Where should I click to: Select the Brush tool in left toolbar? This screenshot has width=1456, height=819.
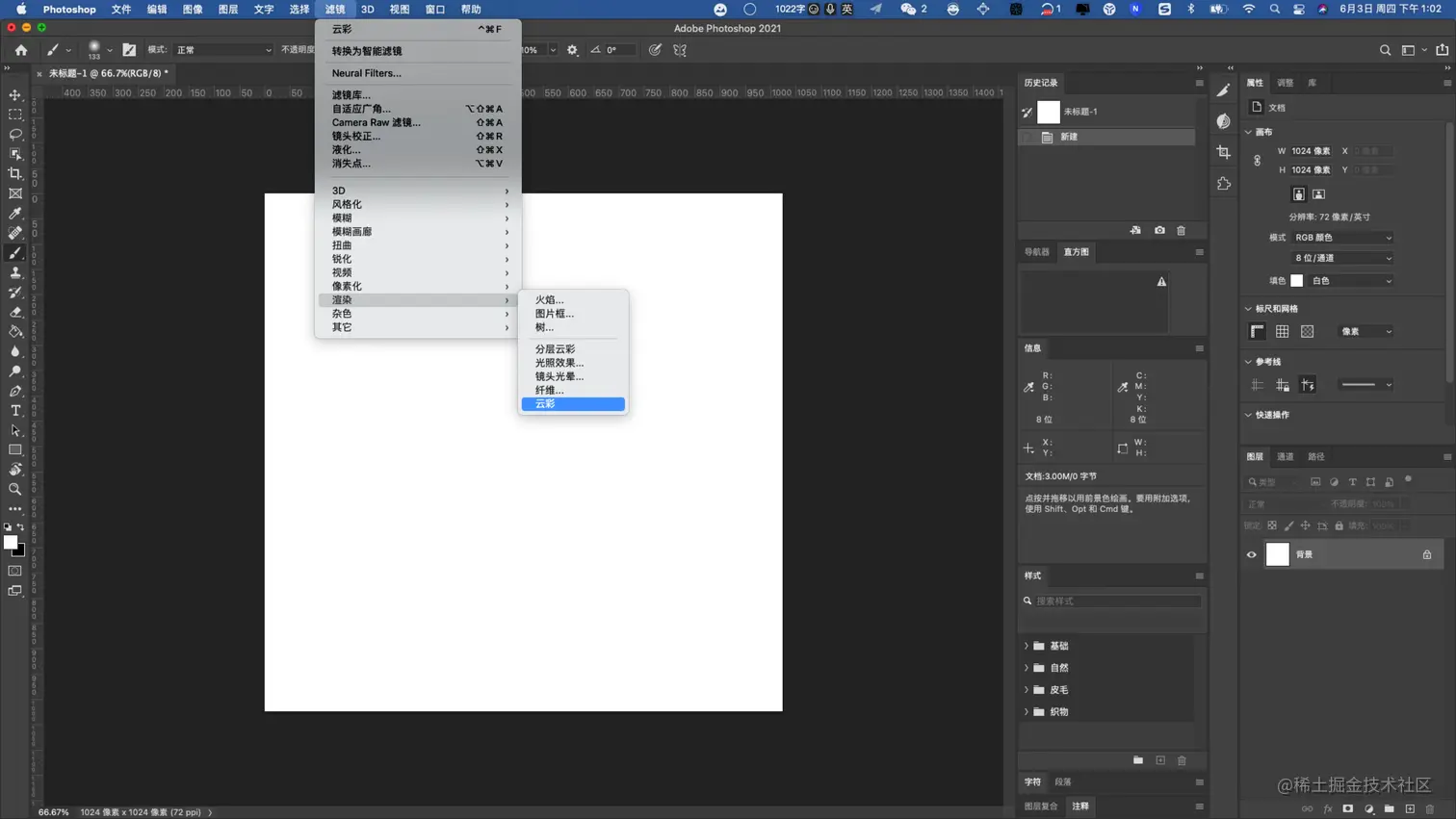(15, 253)
